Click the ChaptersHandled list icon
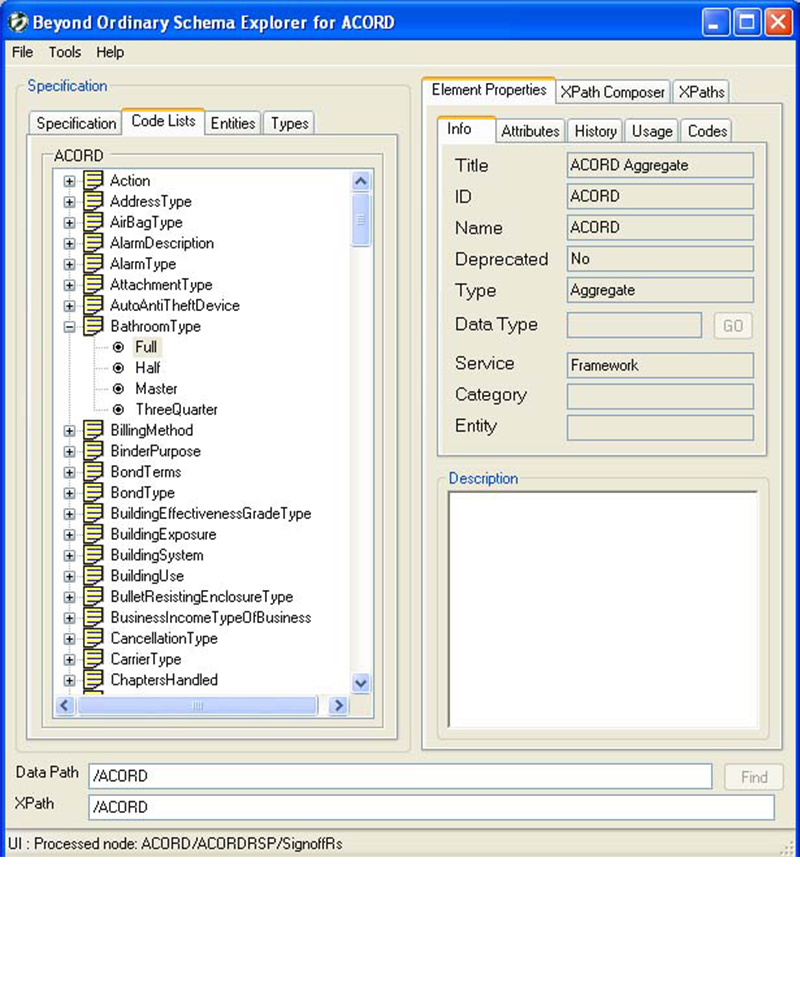Image resolution: width=800 pixels, height=1000 pixels. 94,680
